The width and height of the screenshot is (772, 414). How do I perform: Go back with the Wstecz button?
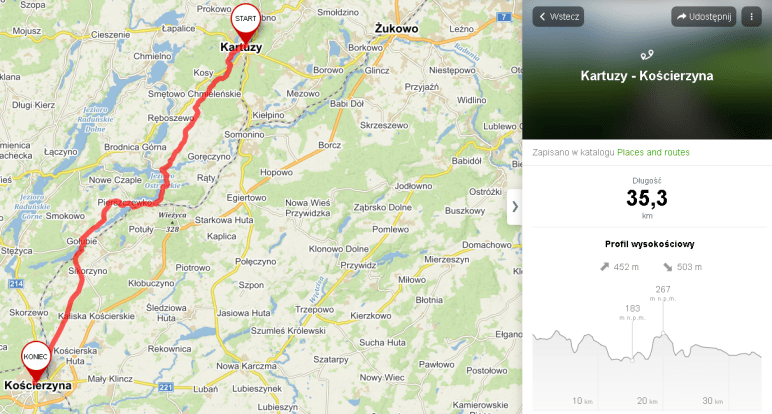(558, 17)
